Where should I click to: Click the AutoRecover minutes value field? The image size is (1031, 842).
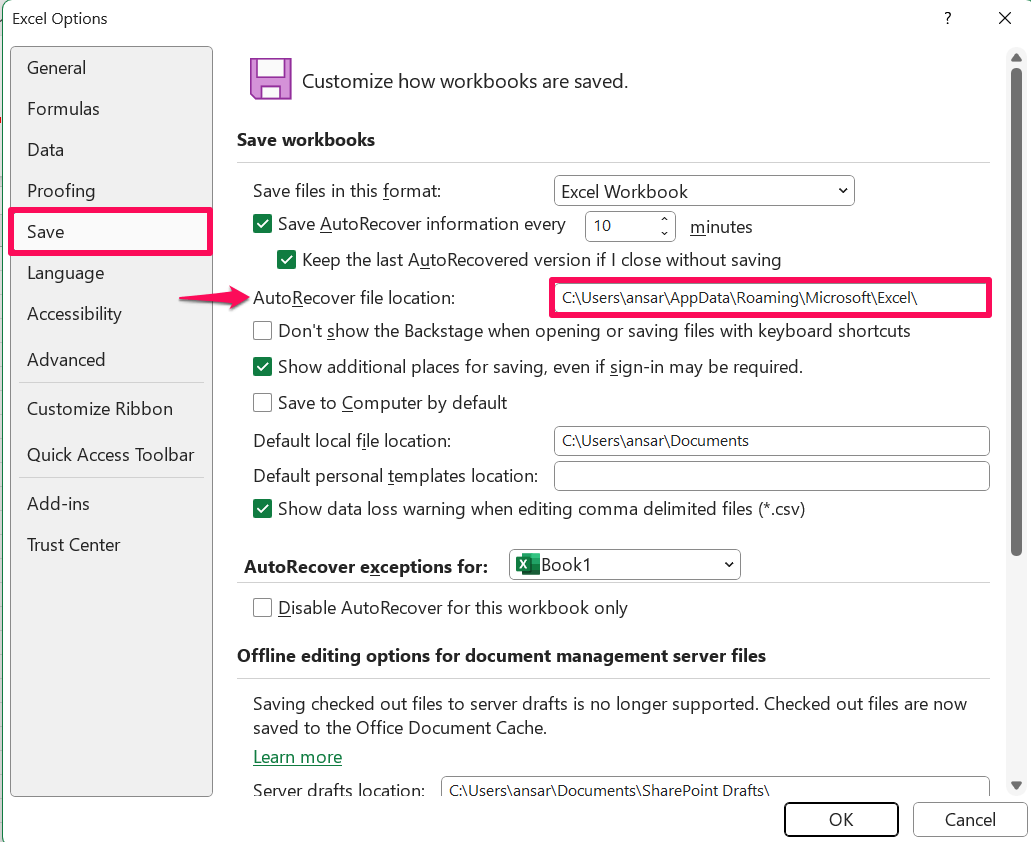point(621,226)
